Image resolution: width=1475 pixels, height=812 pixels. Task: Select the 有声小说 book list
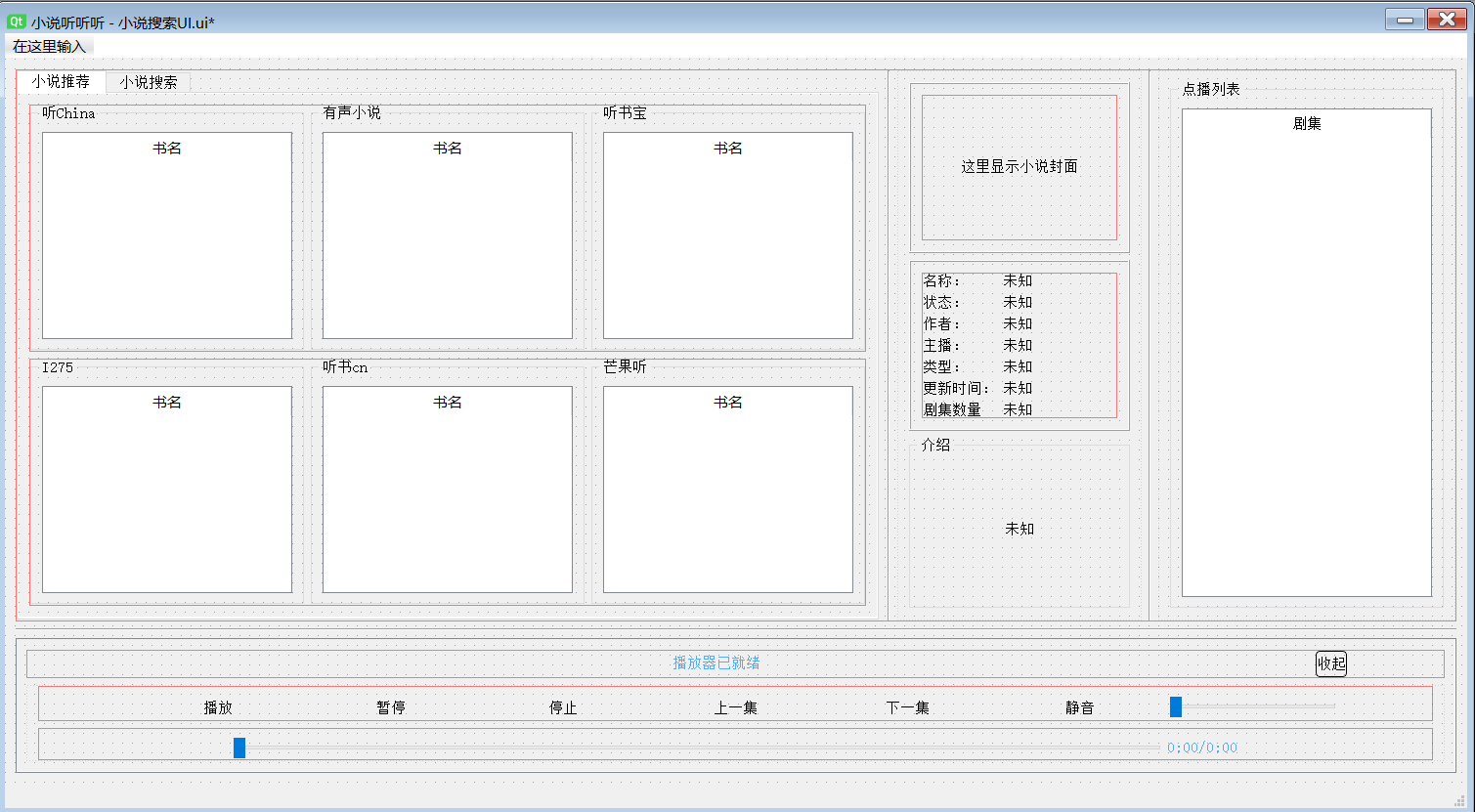click(448, 235)
